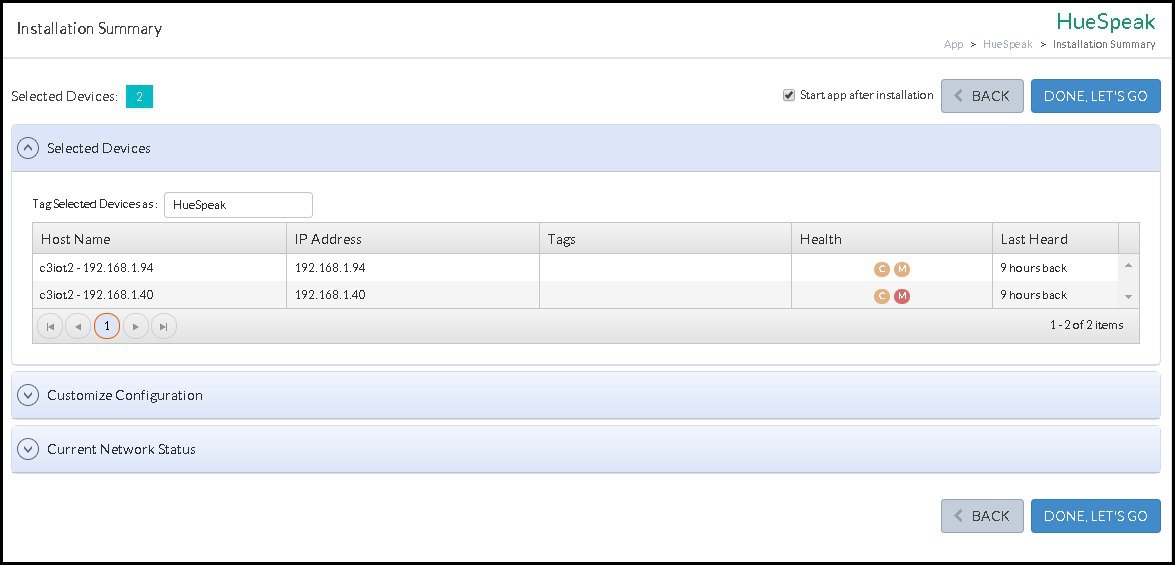Click the Tag Selected Devices input field
1175x565 pixels.
(238, 205)
